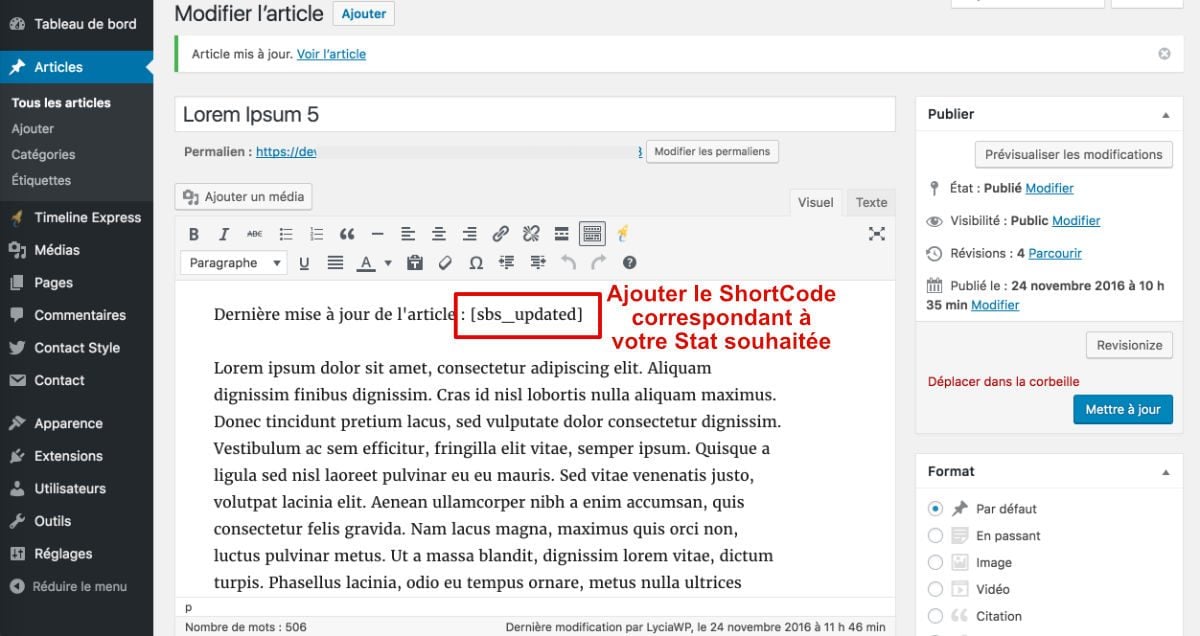Toggle bold formatting in the editor
Screen dimensions: 1200x636
click(x=194, y=233)
